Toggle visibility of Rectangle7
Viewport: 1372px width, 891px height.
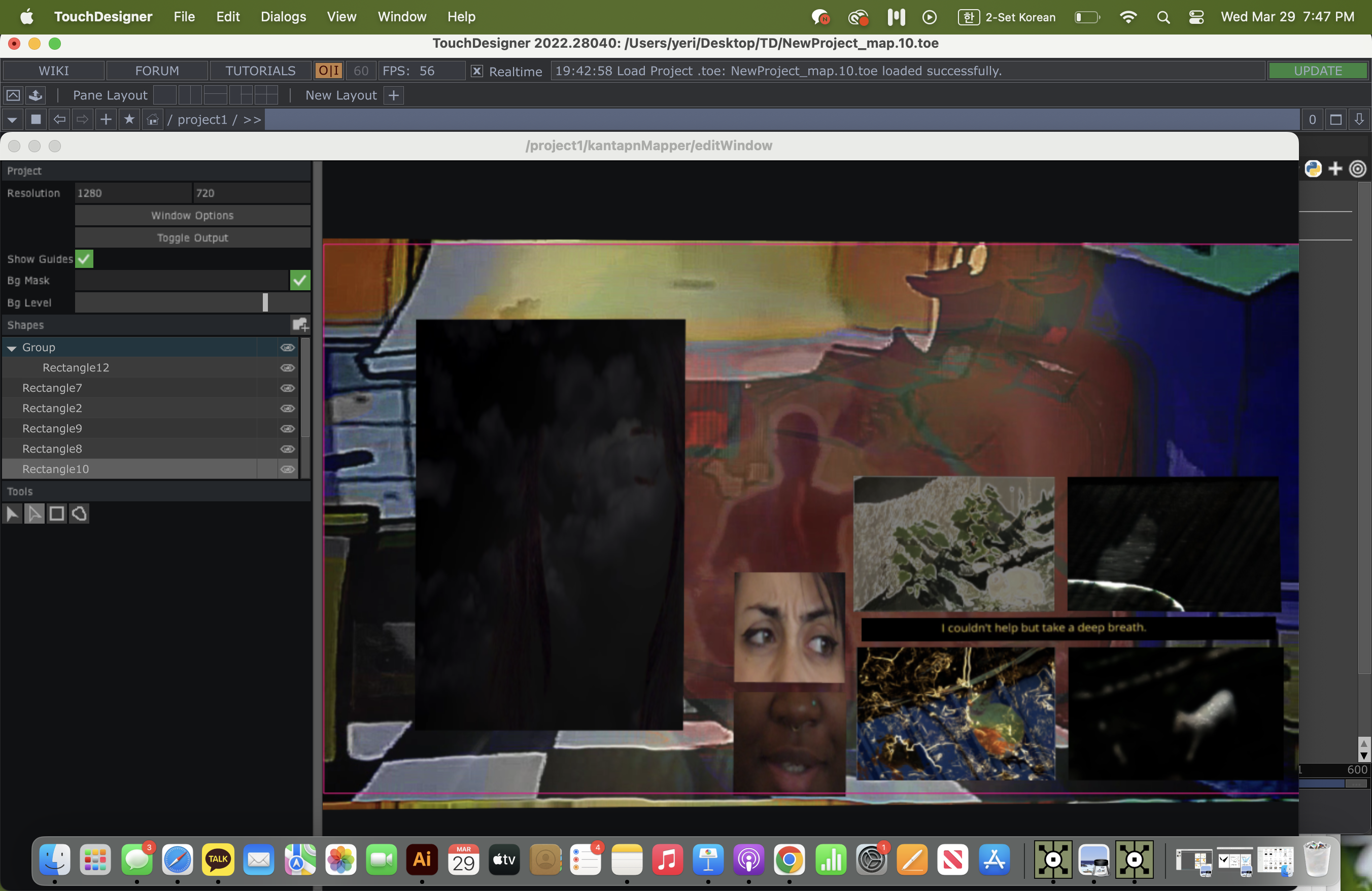[288, 388]
